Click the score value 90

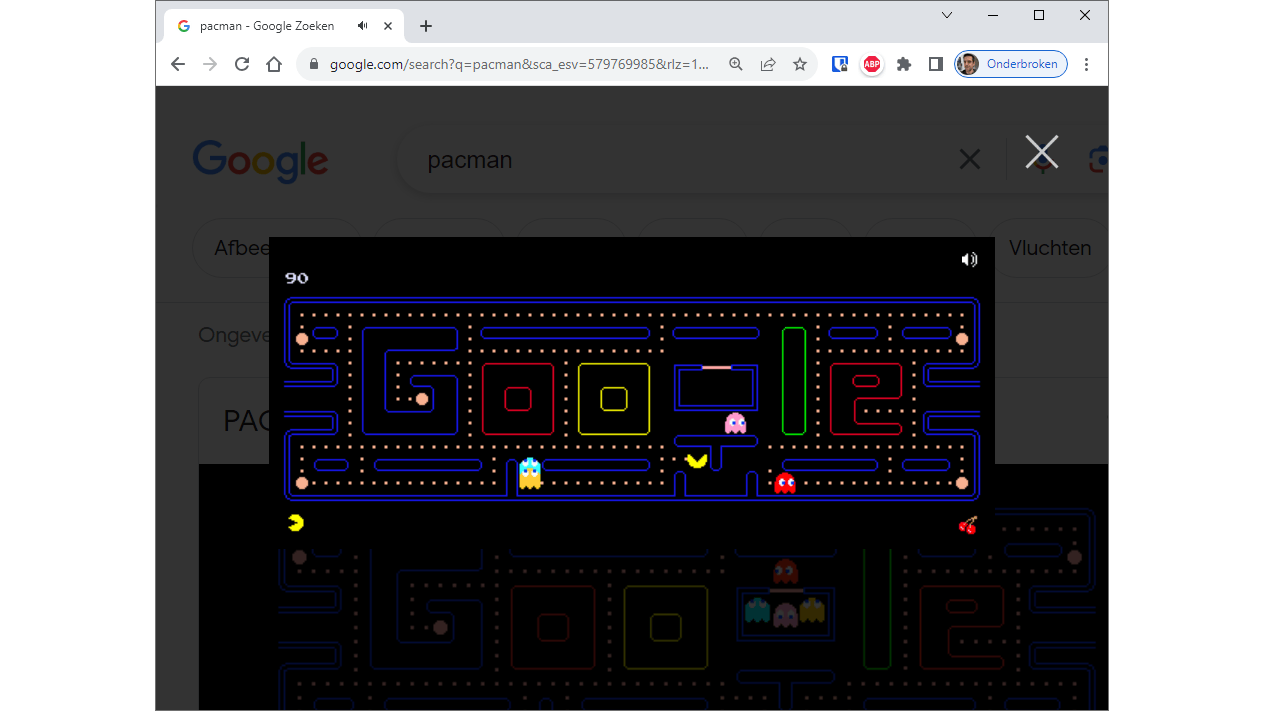click(296, 278)
